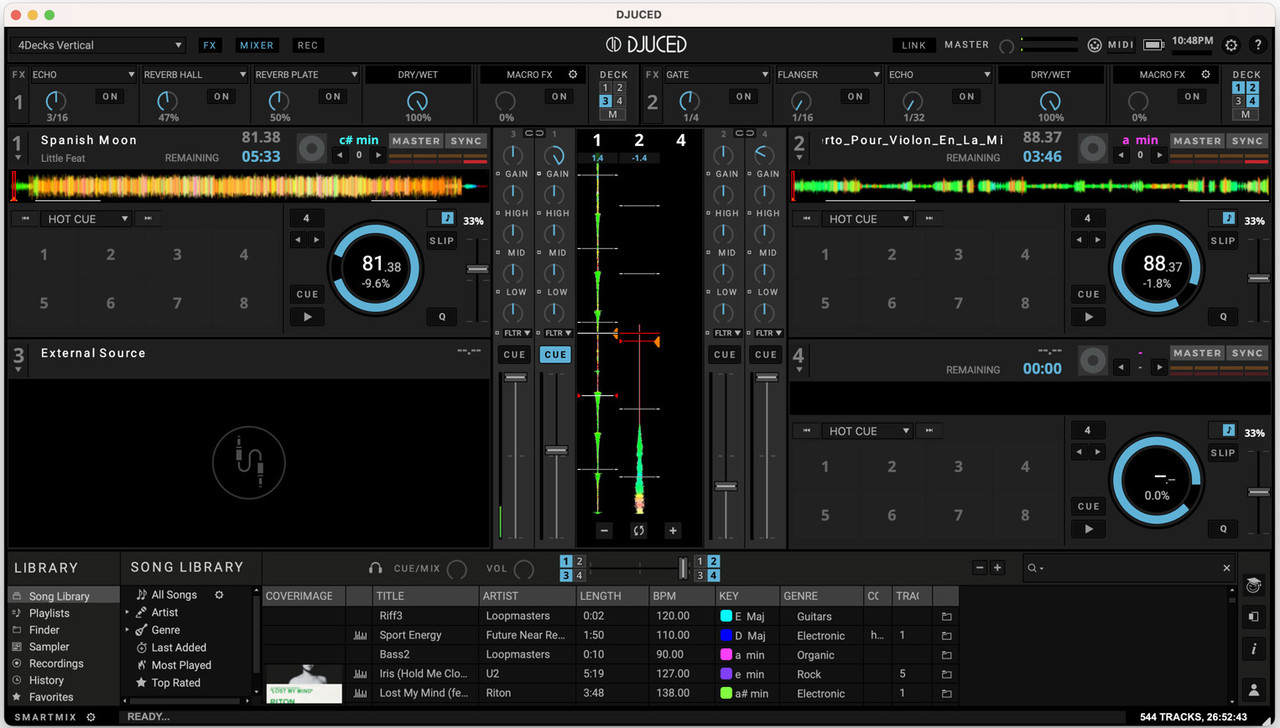
Task: Open Macro FX settings gear for FX 2
Action: (1206, 75)
